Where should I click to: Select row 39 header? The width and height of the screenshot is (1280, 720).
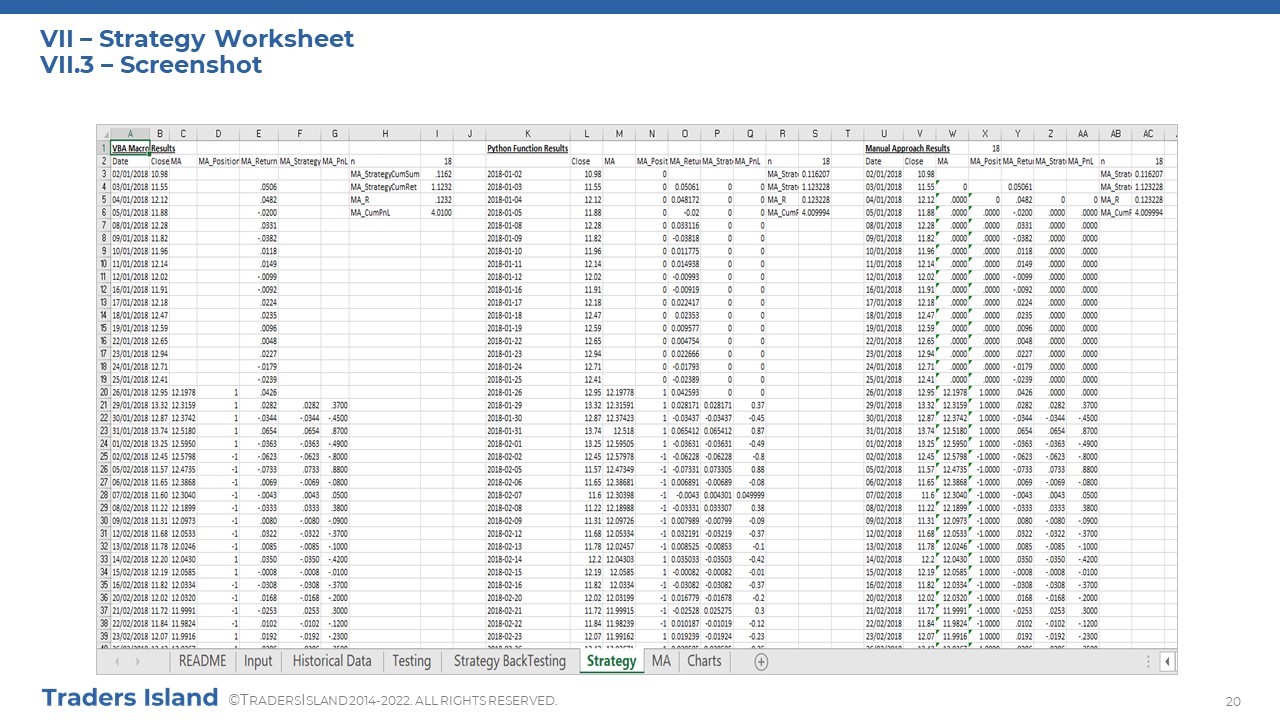[103, 636]
